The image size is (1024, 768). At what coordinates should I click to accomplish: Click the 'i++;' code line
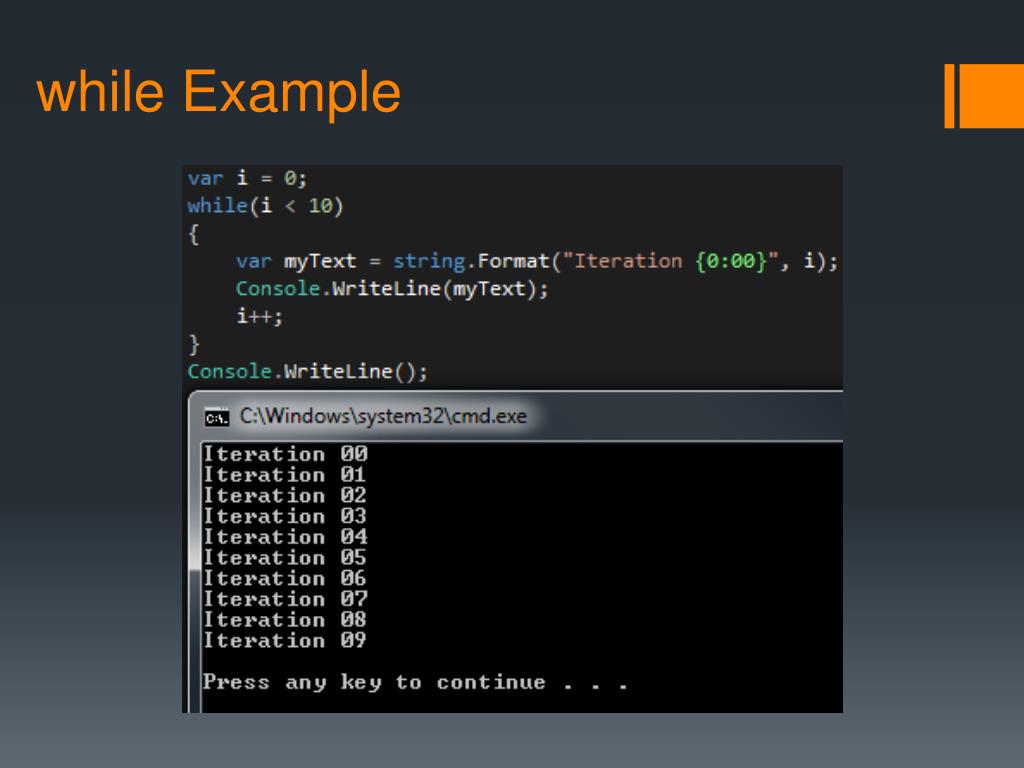tap(259, 317)
